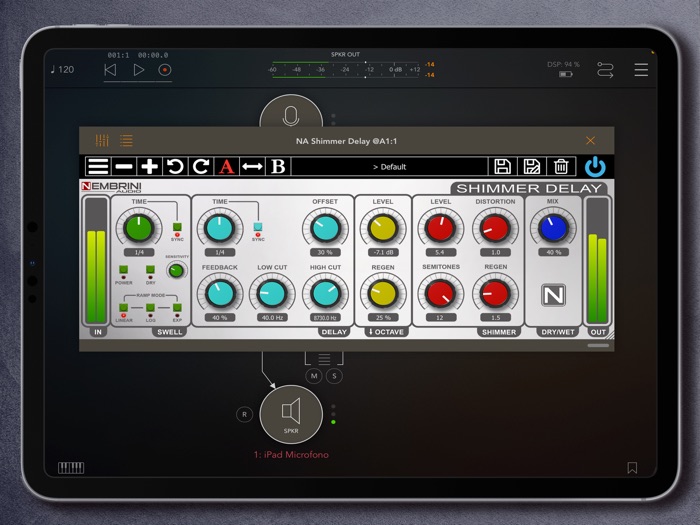Select LOG ramp mode
This screenshot has height=525, width=700.
click(150, 308)
